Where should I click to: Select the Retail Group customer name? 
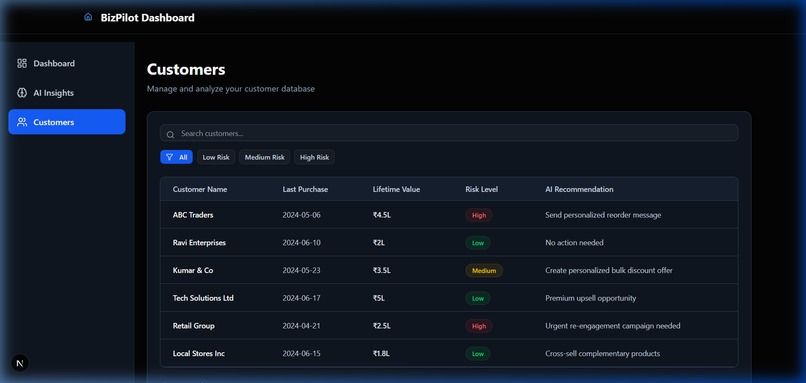click(x=194, y=326)
